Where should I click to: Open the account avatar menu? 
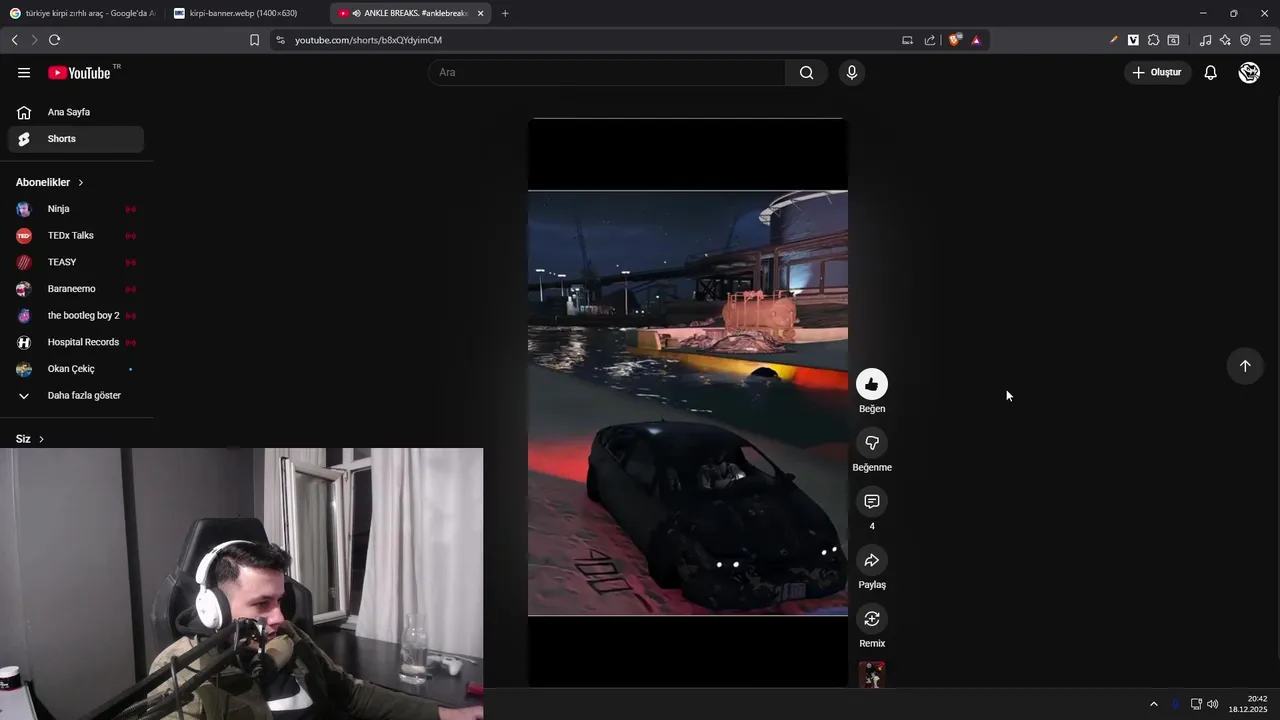(1249, 72)
